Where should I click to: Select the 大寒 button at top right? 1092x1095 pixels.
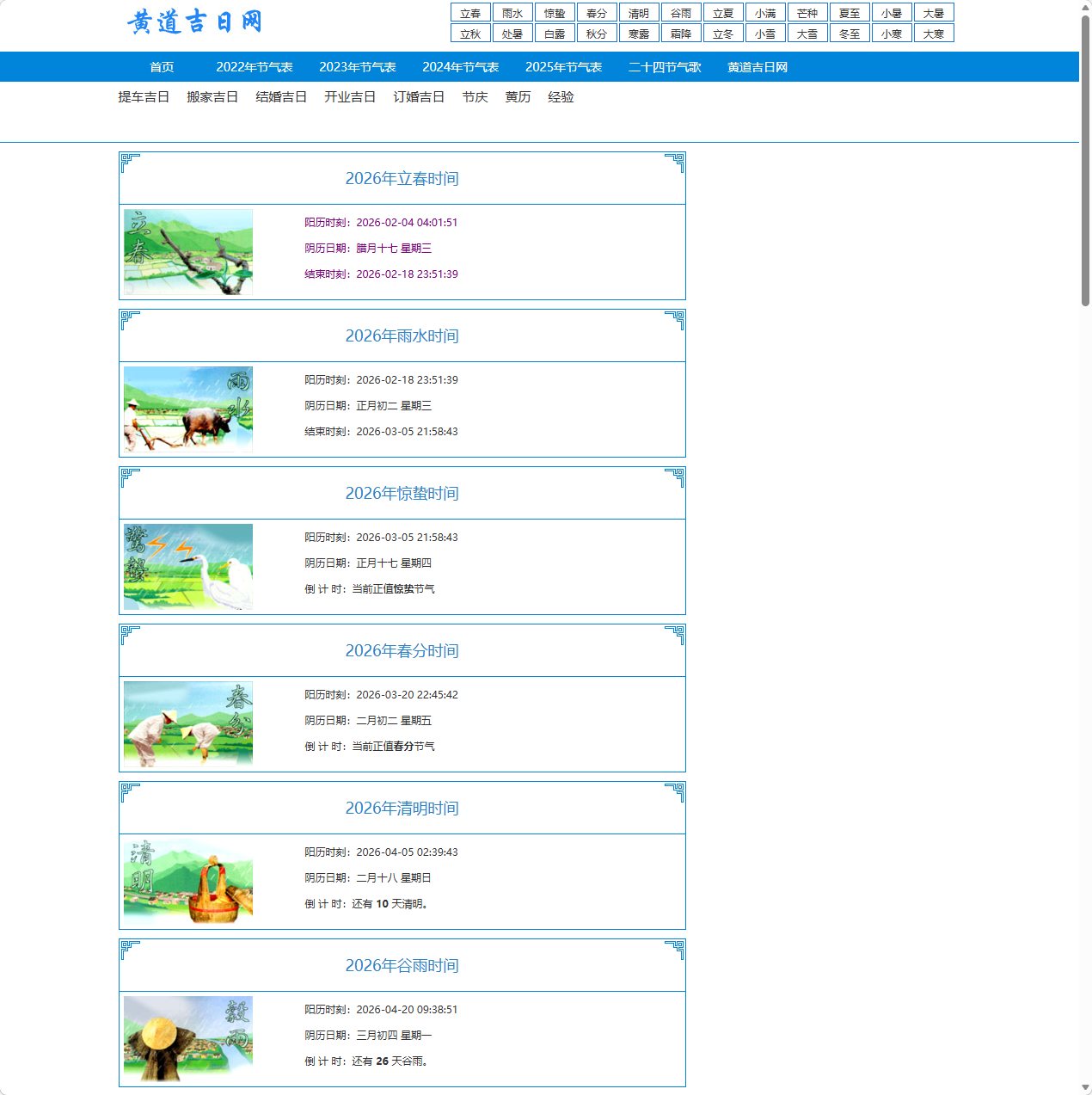934,34
